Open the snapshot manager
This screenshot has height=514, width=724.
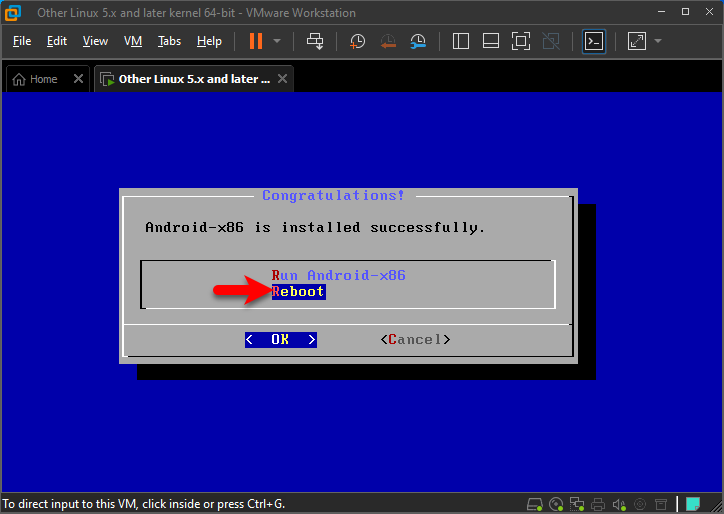[418, 41]
